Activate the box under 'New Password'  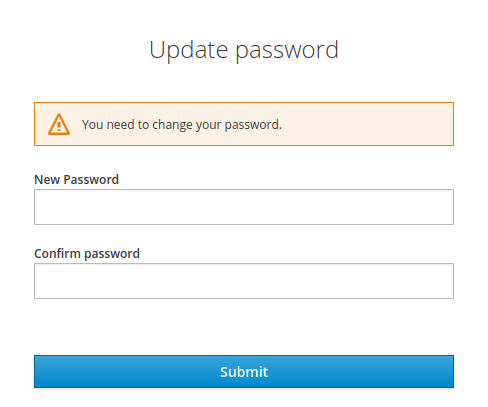click(244, 207)
